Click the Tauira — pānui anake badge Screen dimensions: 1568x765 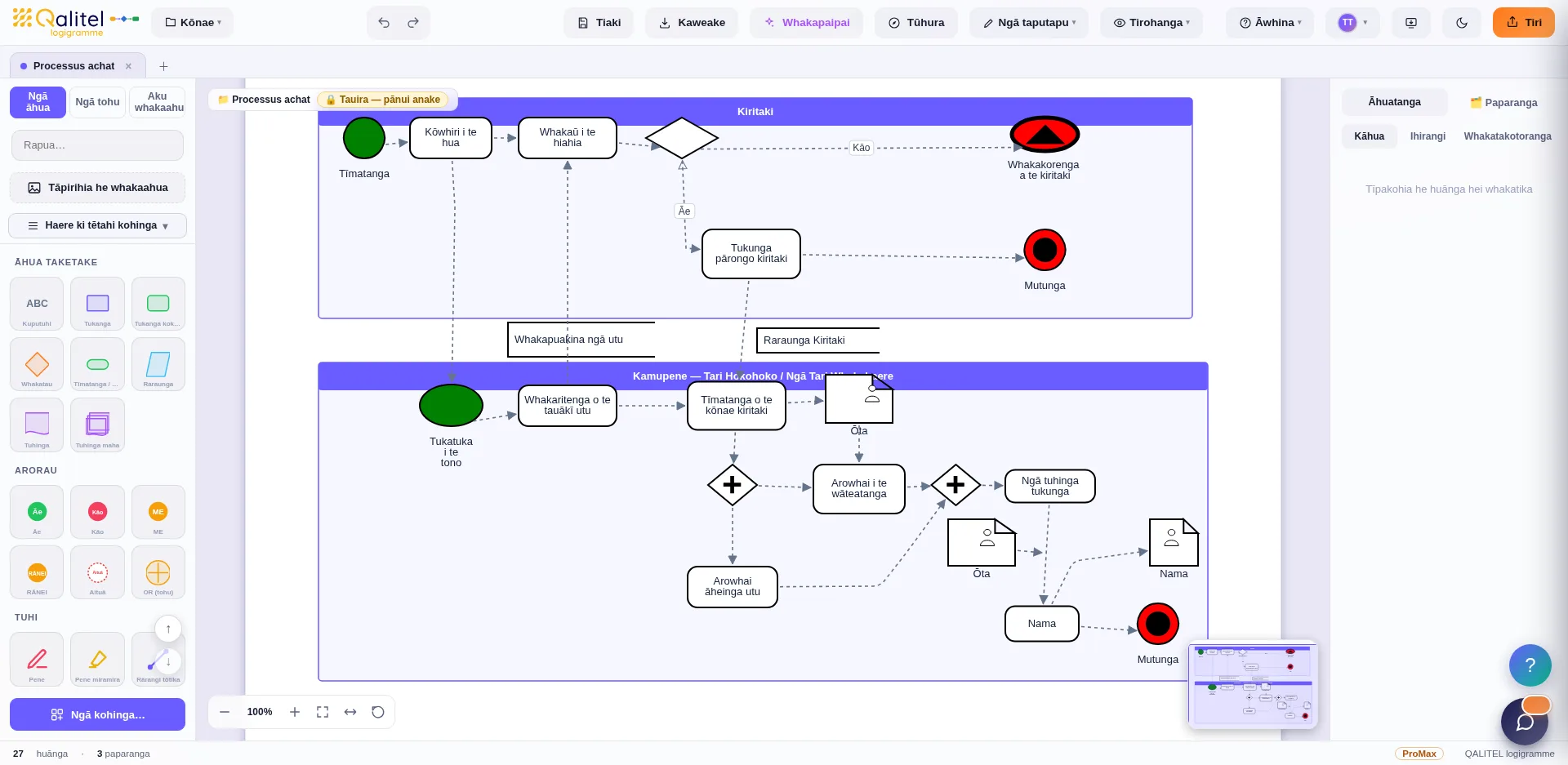click(x=383, y=100)
